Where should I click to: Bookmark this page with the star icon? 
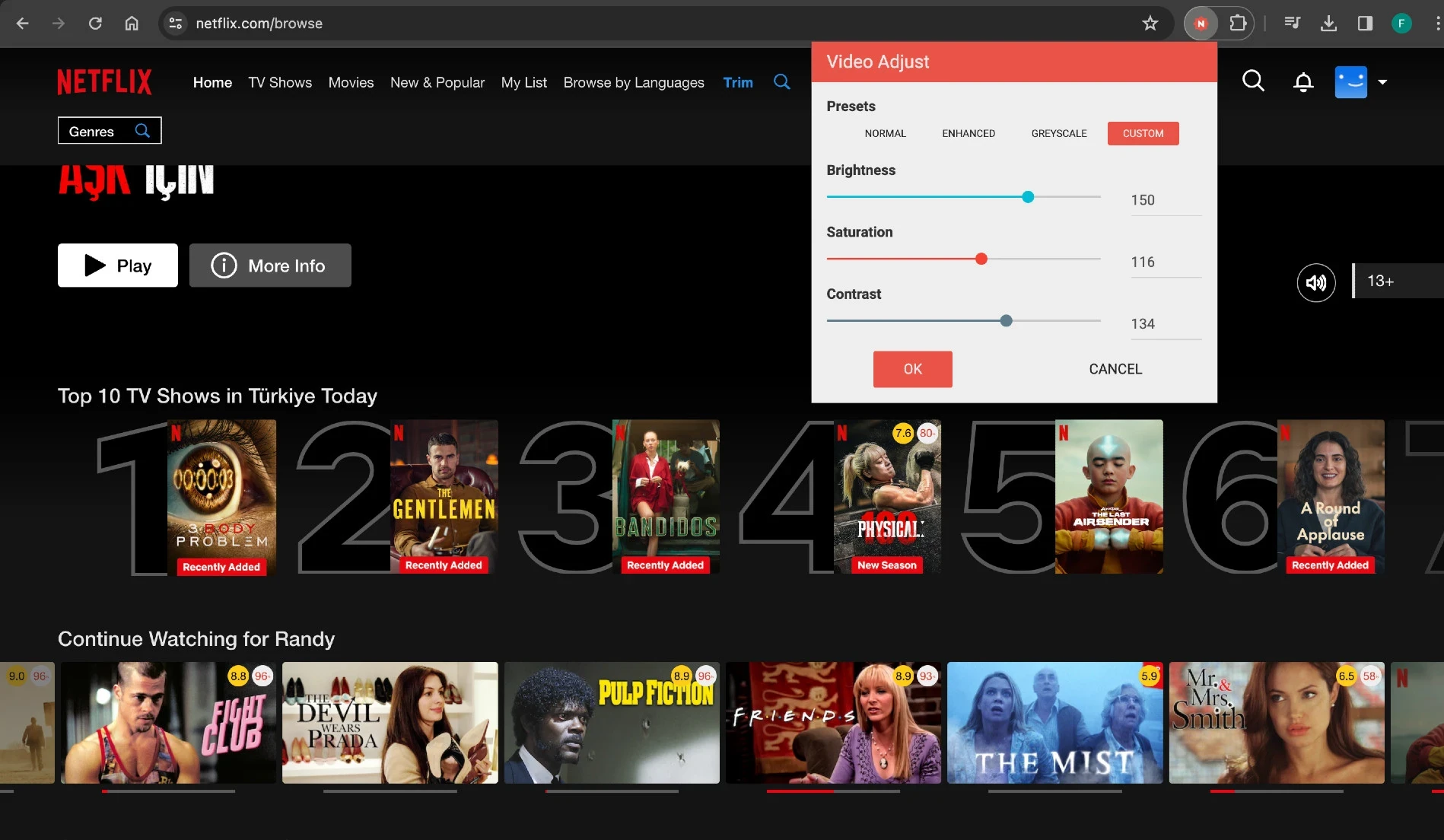(x=1150, y=24)
